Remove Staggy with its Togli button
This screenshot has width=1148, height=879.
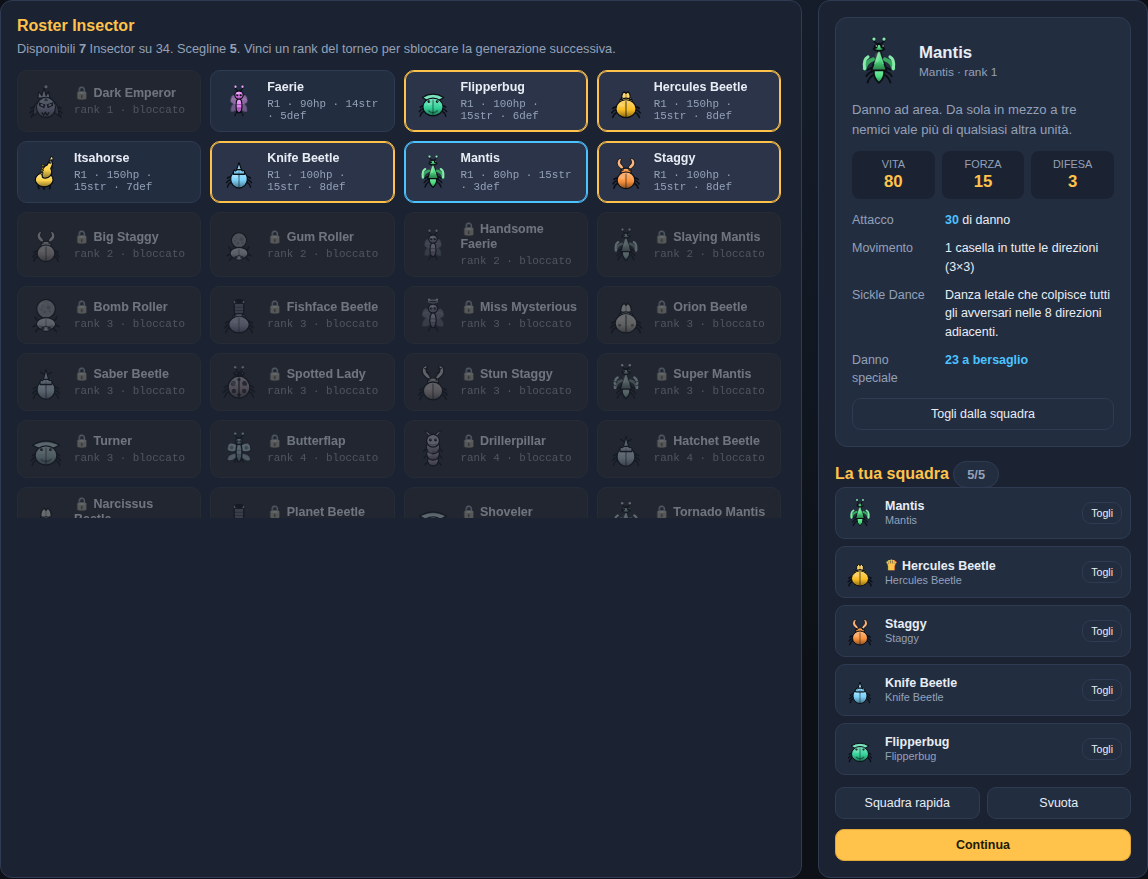[1102, 631]
